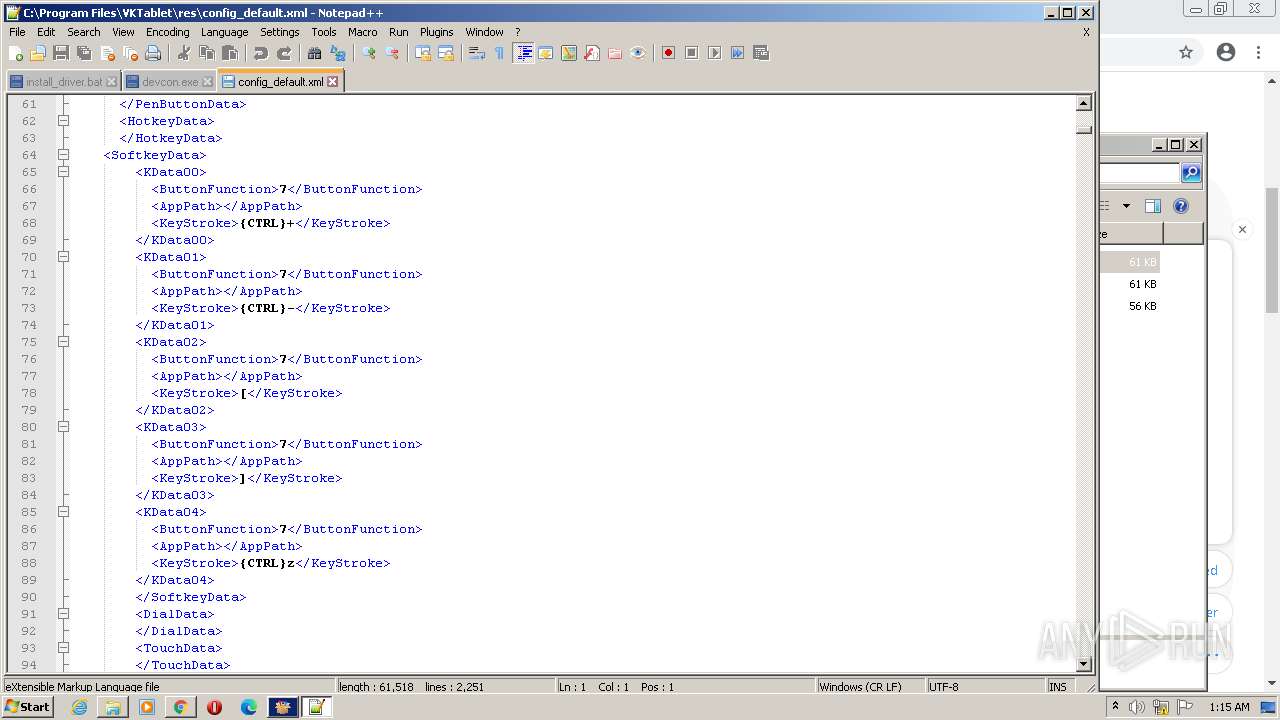Open the File menu
This screenshot has width=1280, height=720.
(x=17, y=32)
